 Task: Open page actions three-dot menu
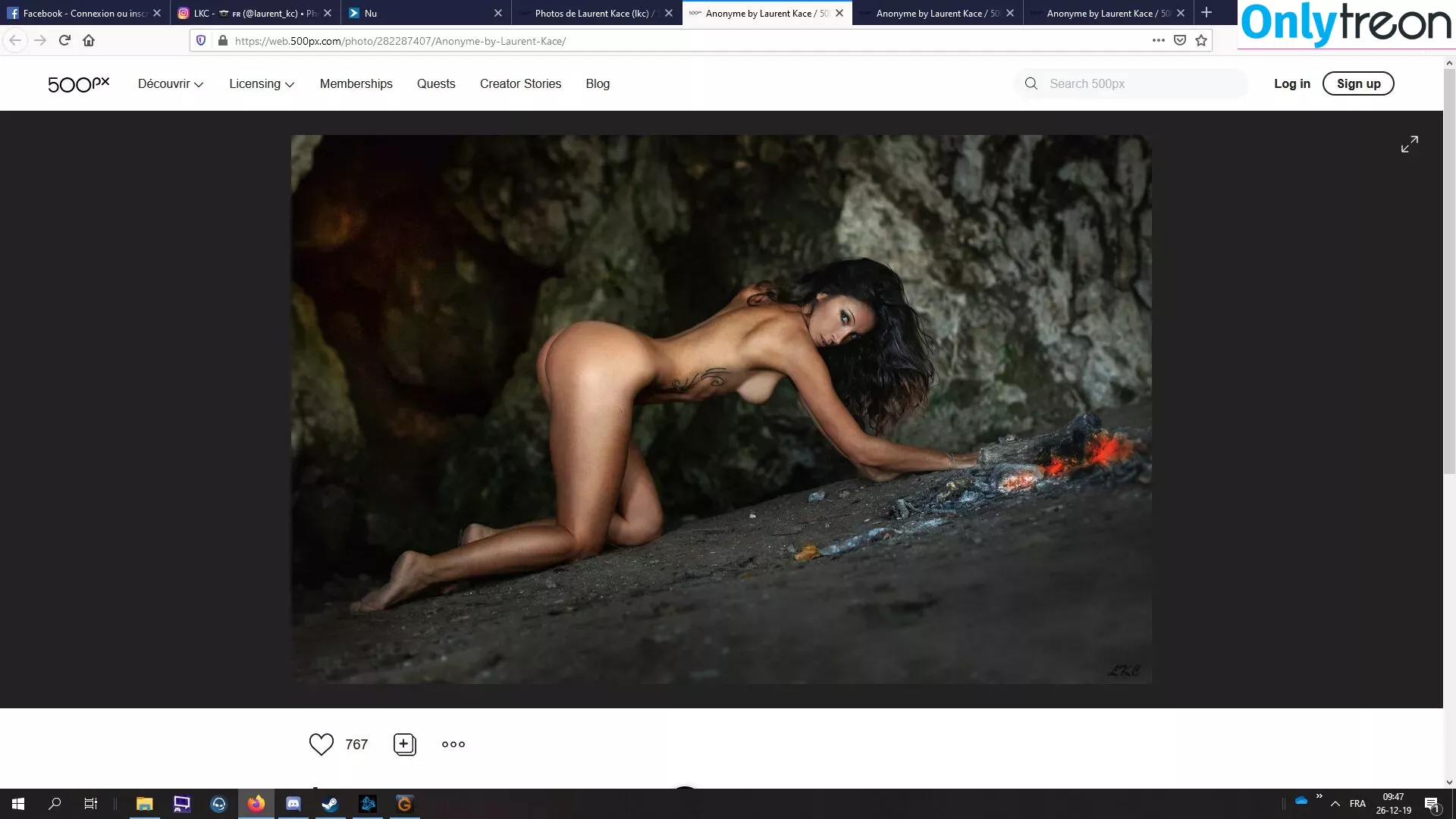[x=1158, y=40]
